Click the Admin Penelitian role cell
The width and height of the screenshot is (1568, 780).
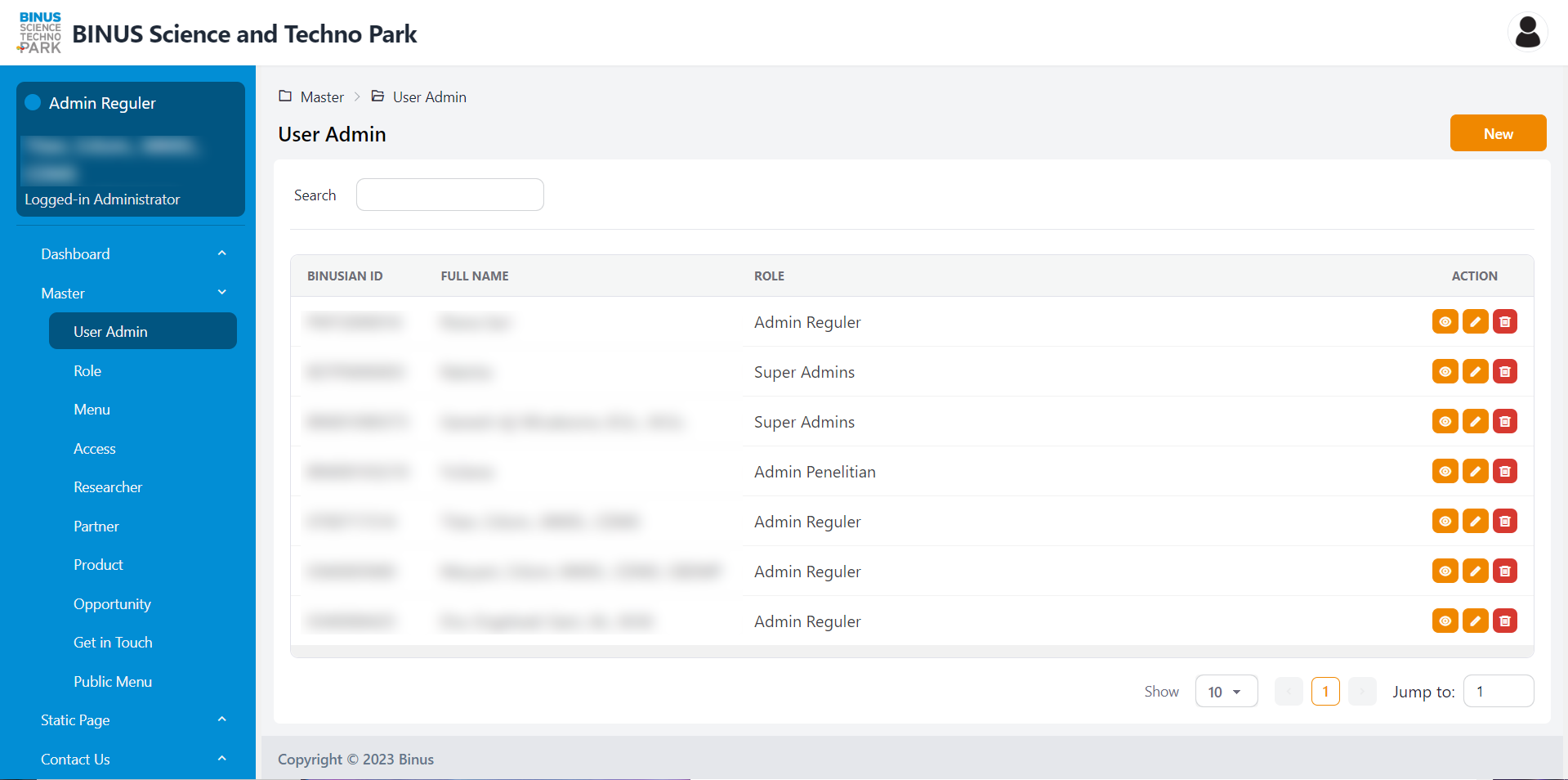point(815,472)
